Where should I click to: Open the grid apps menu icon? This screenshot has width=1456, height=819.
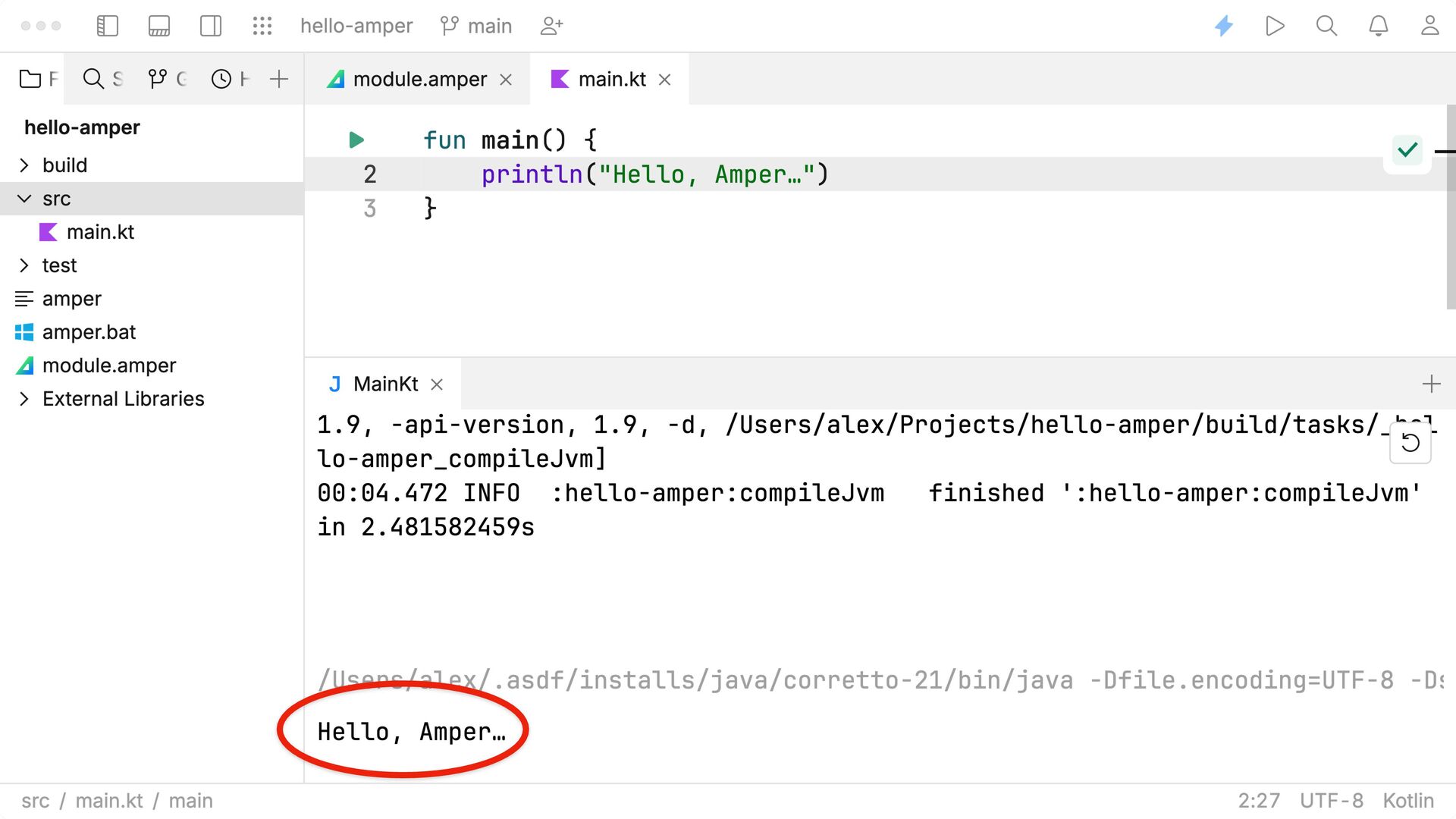point(262,26)
